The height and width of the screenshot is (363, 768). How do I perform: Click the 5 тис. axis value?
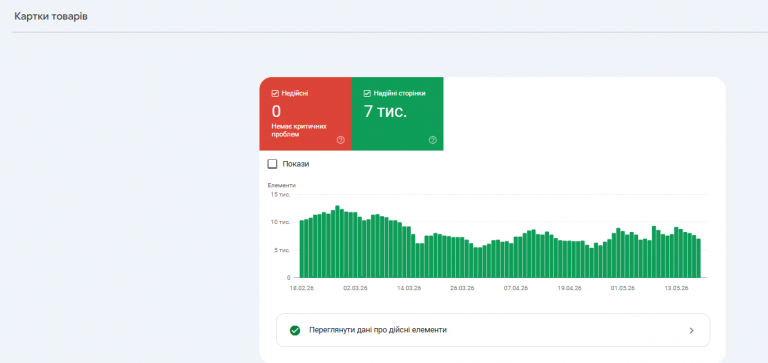[282, 250]
